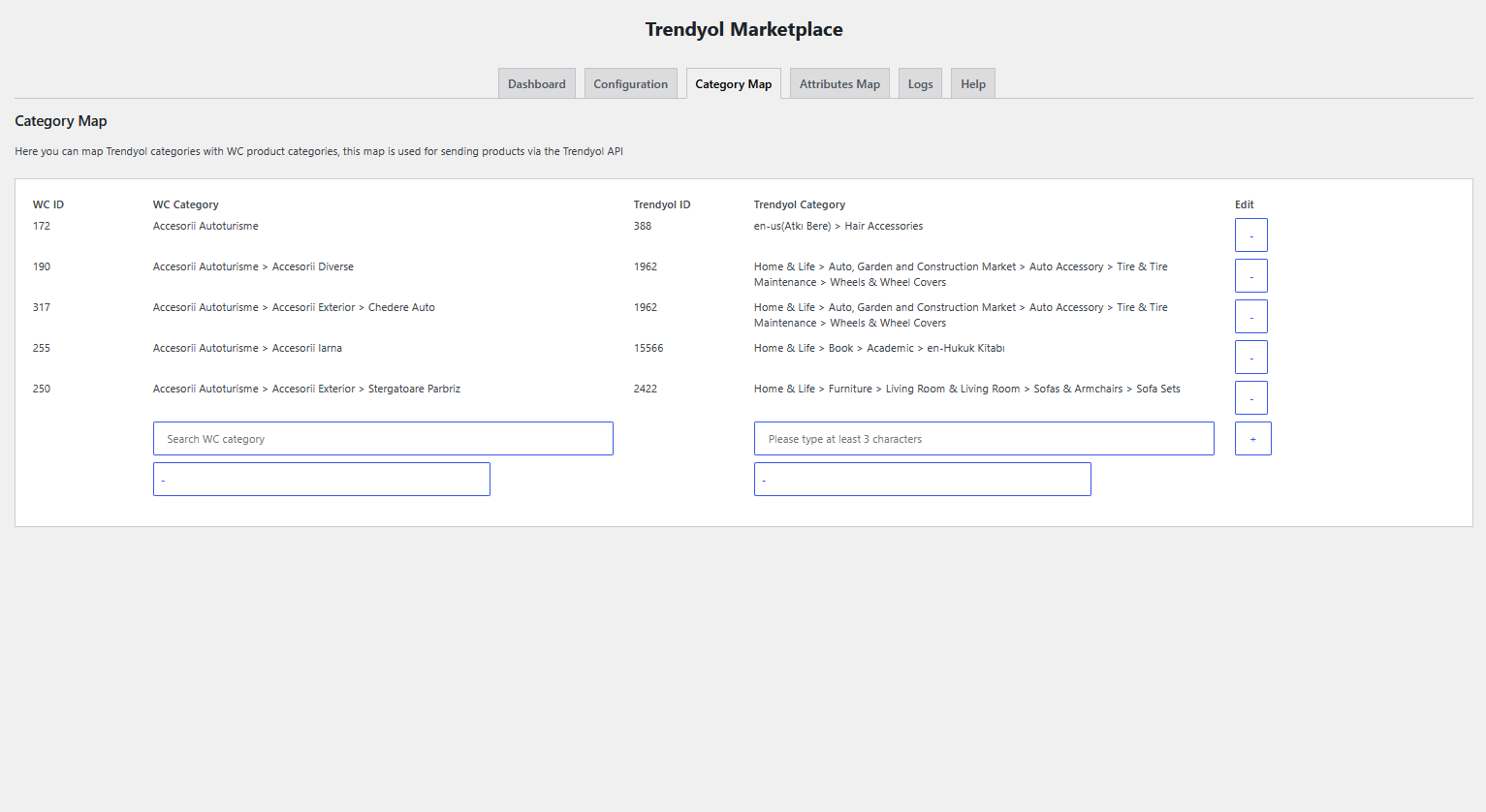Viewport: 1486px width, 812px height.
Task: Focus the Search WC category field
Action: click(x=383, y=439)
